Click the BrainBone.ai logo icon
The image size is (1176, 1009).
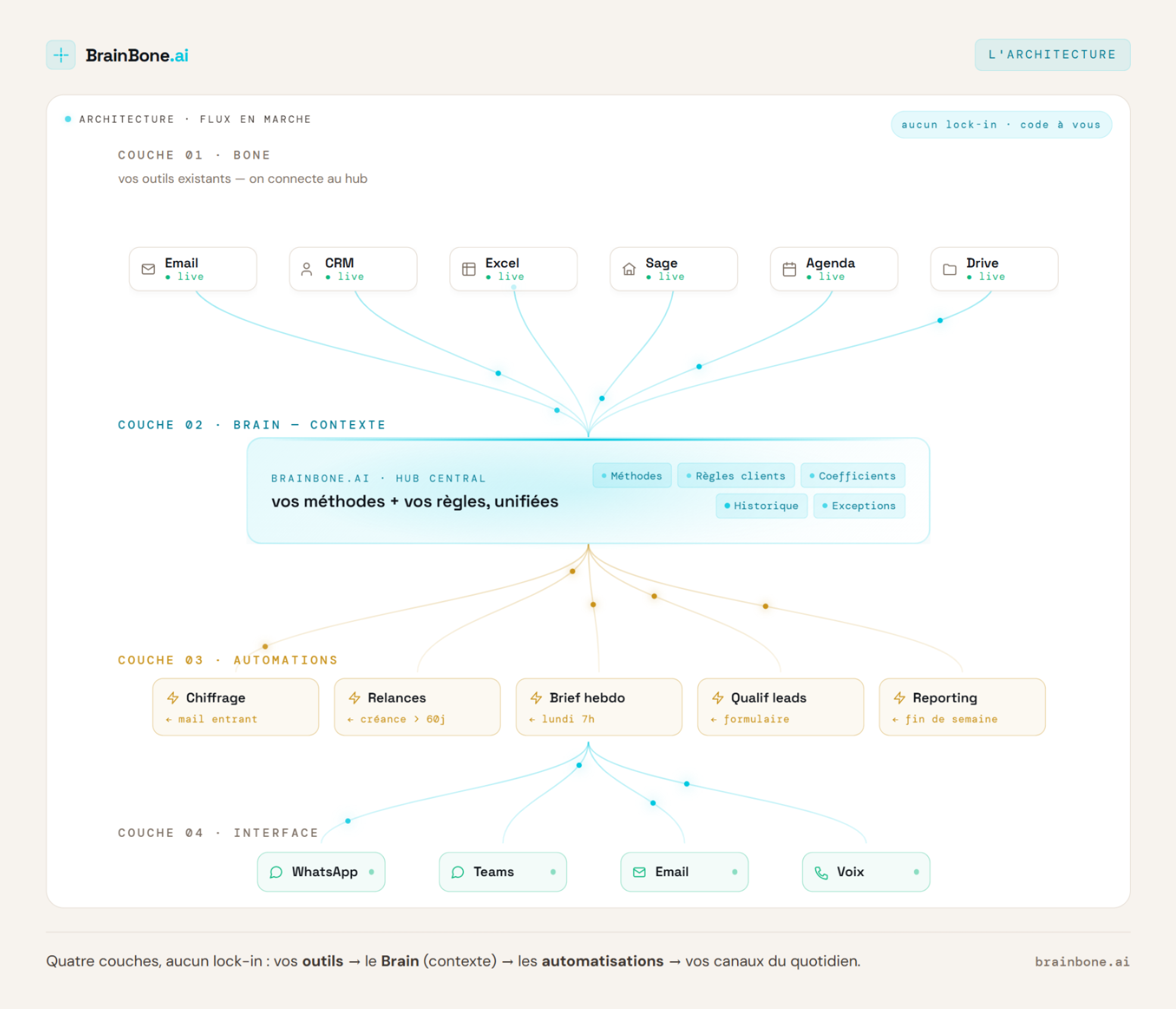point(61,55)
